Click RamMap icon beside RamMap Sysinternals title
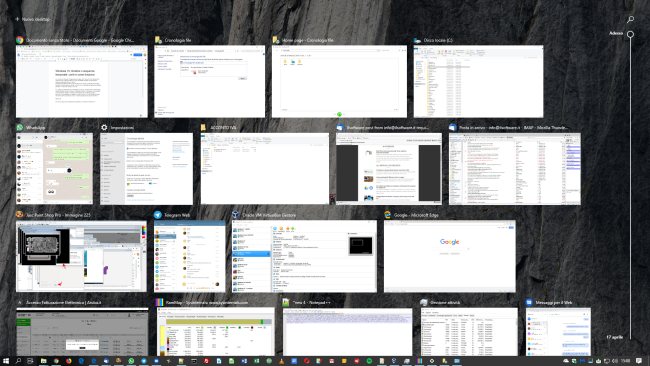The width and height of the screenshot is (650, 366). pyautogui.click(x=160, y=303)
